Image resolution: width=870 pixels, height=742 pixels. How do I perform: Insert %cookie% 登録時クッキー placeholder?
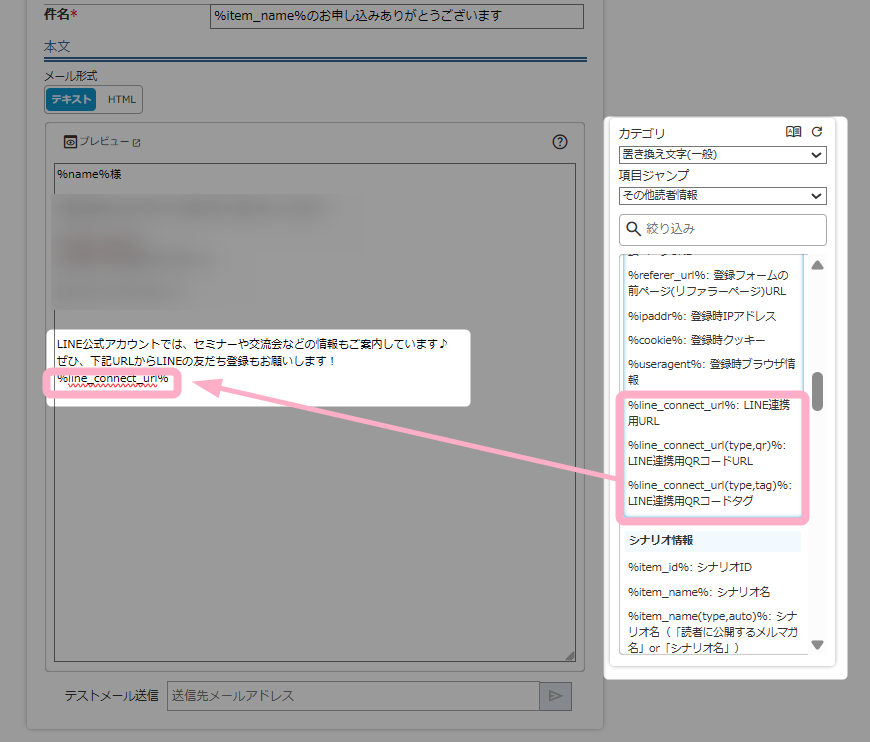click(x=696, y=340)
